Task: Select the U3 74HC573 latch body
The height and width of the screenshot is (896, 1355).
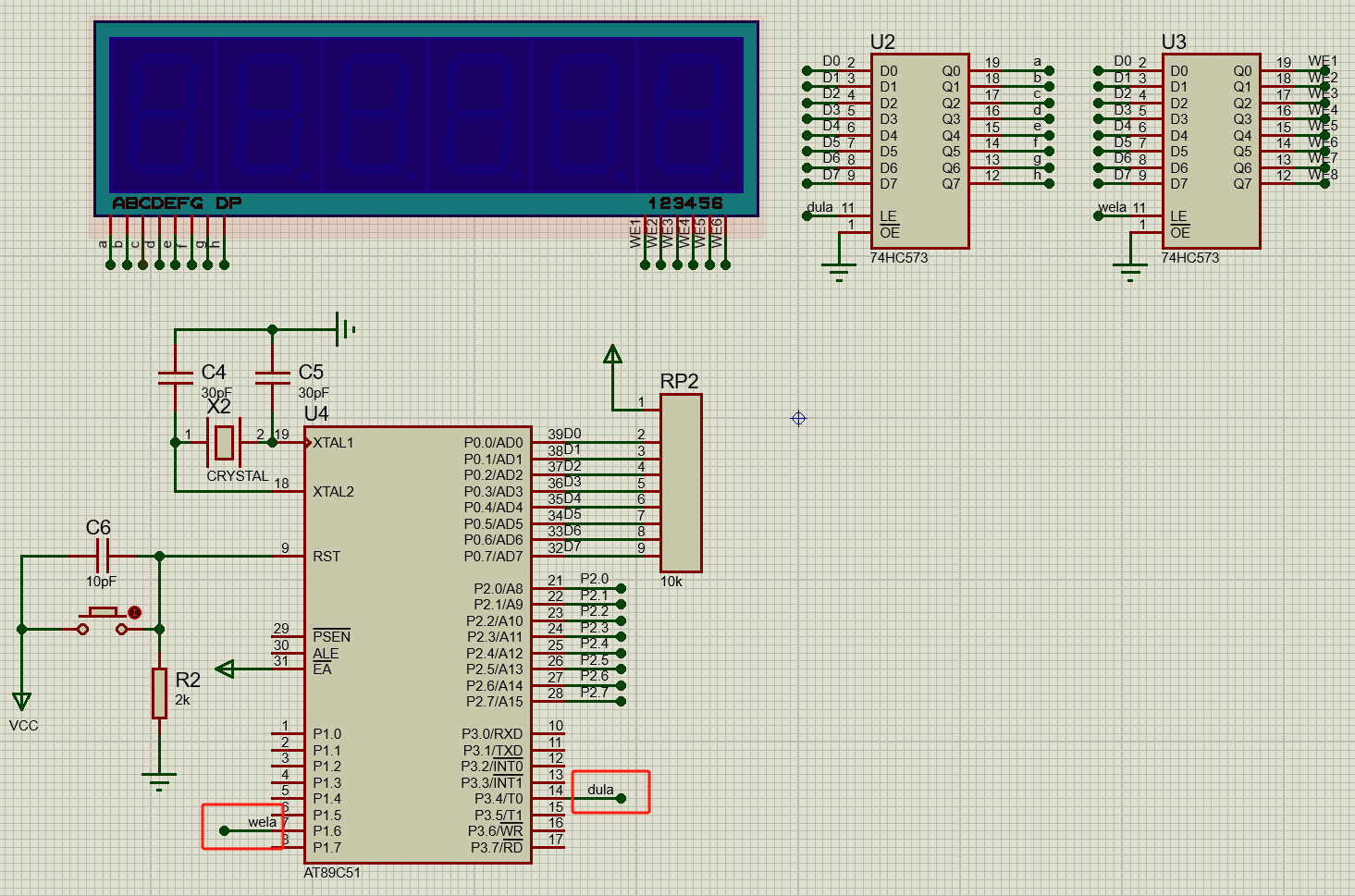Action: pyautogui.click(x=1211, y=151)
